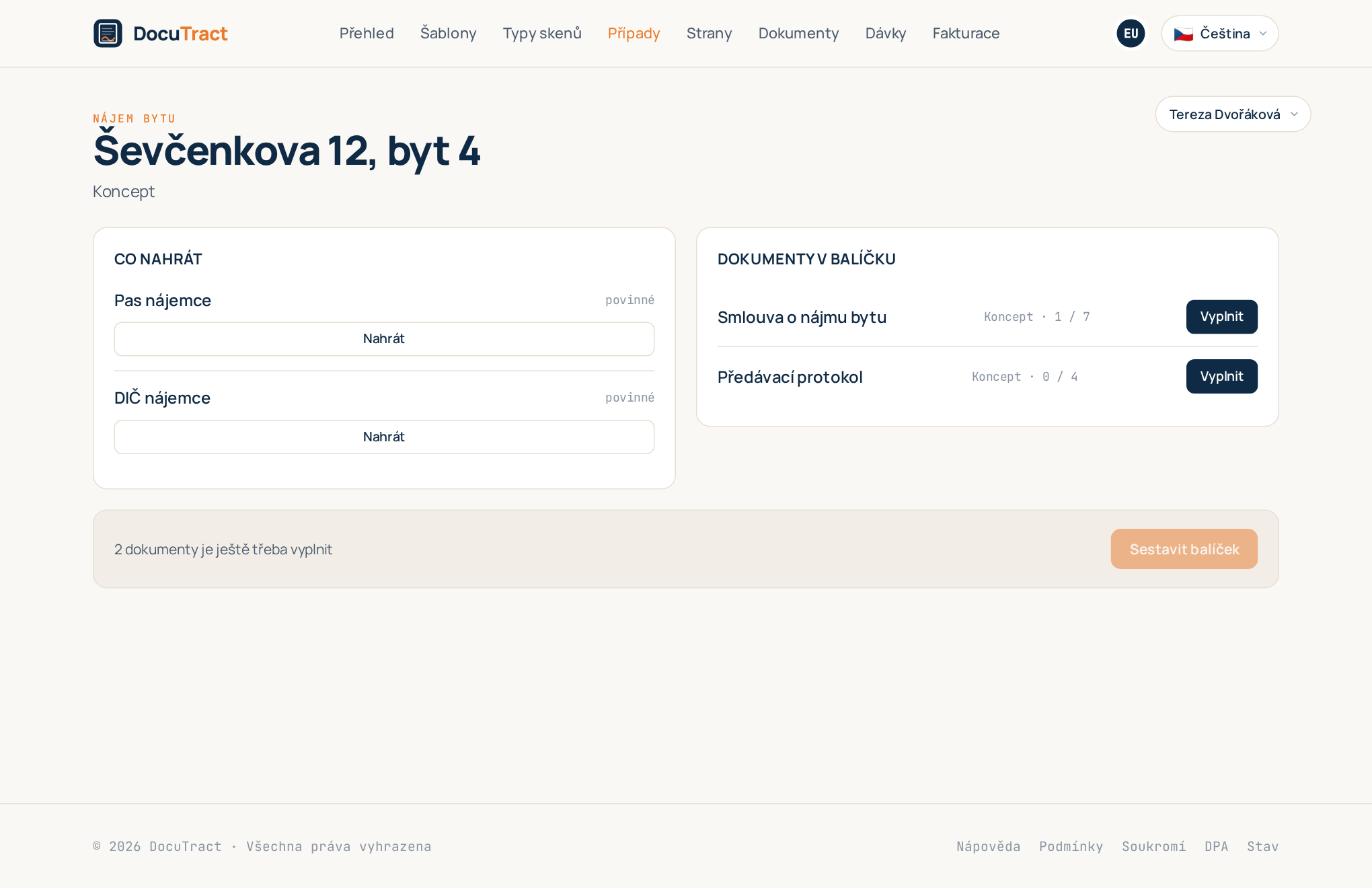Click the 'Koncept · 1 / 7' status
Image resolution: width=1372 pixels, height=888 pixels.
(1036, 316)
